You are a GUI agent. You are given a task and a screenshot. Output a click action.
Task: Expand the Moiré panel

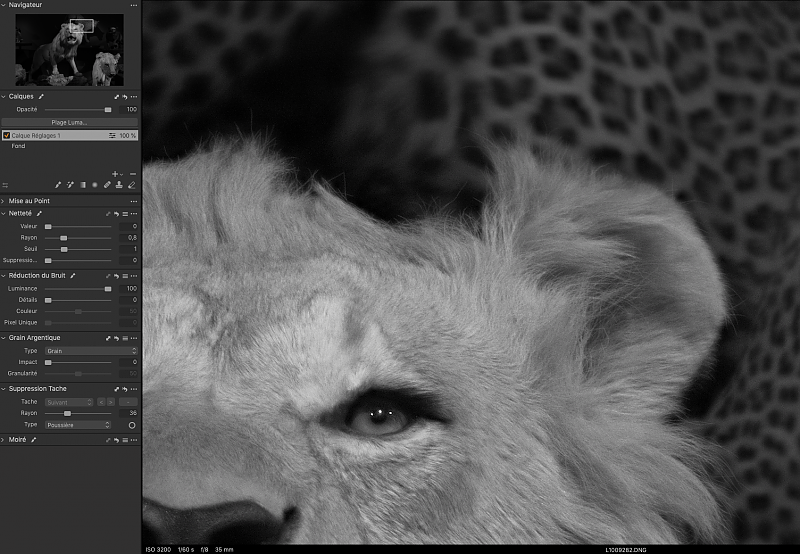click(4, 439)
